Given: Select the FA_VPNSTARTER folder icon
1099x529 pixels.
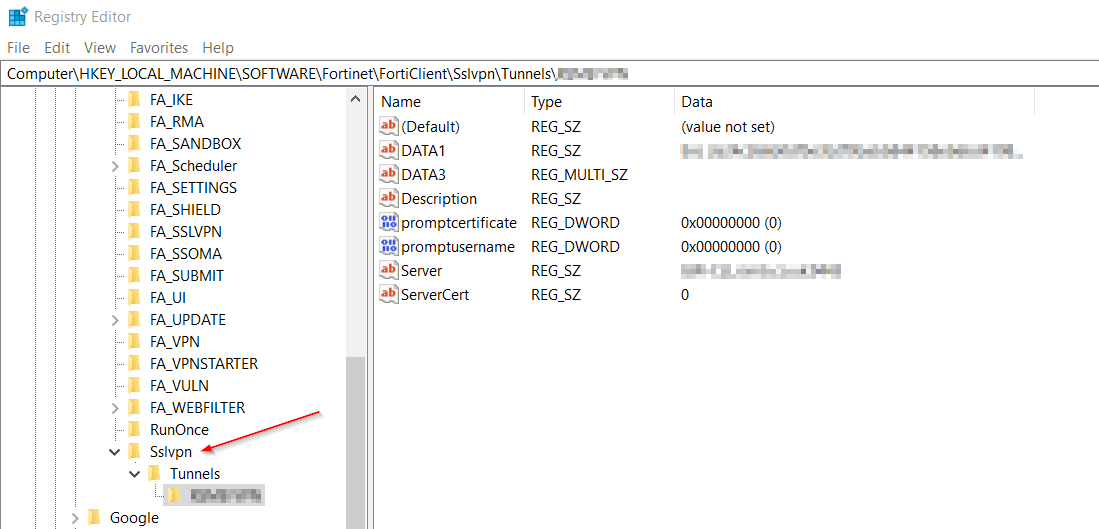Looking at the screenshot, I should point(135,364).
